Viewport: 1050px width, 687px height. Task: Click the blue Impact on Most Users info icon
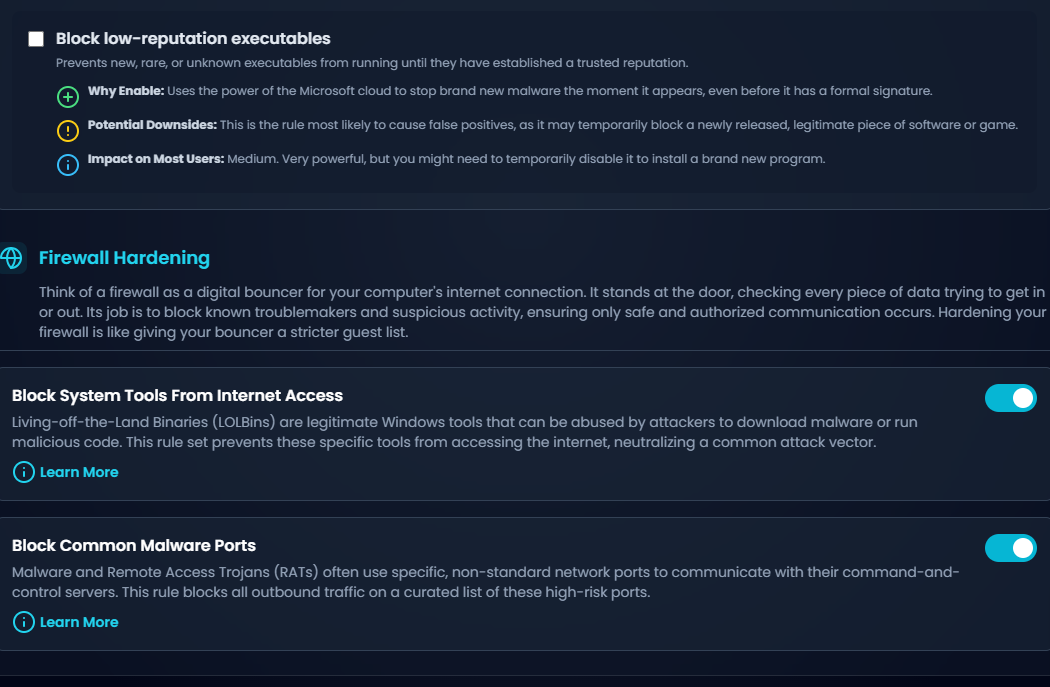coord(67,165)
